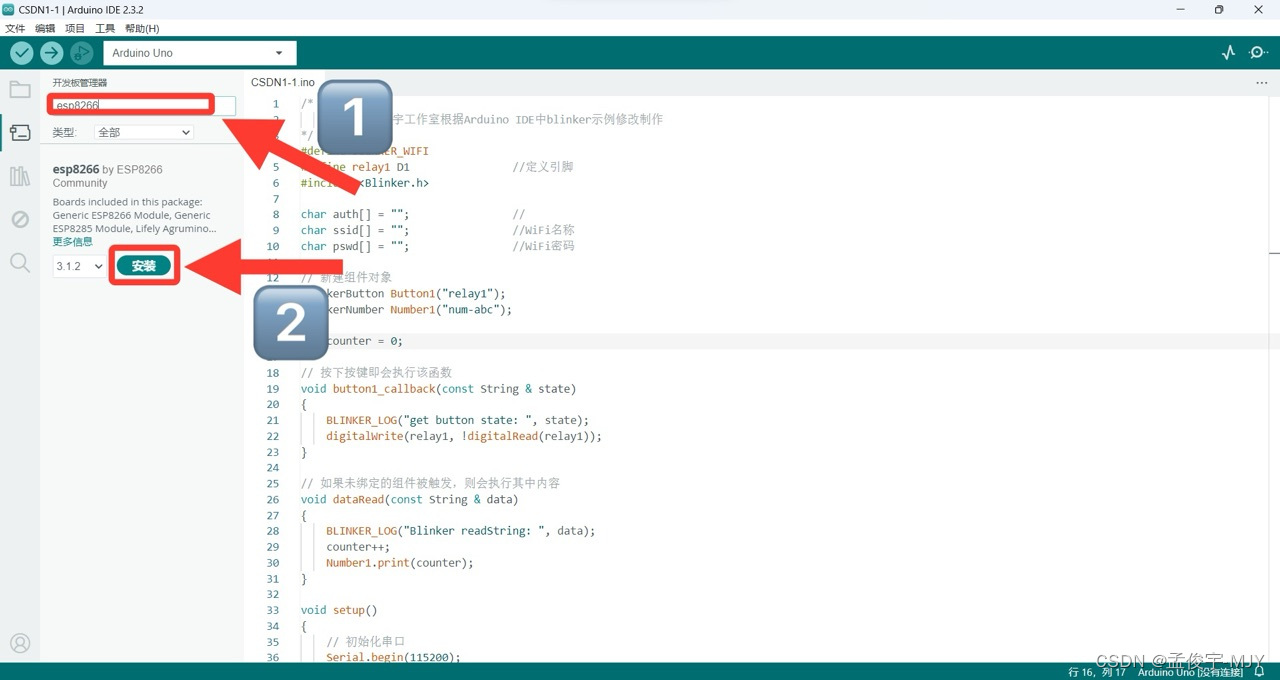The height and width of the screenshot is (680, 1280).
Task: Open the Boards Manager sidebar icon
Action: point(20,133)
